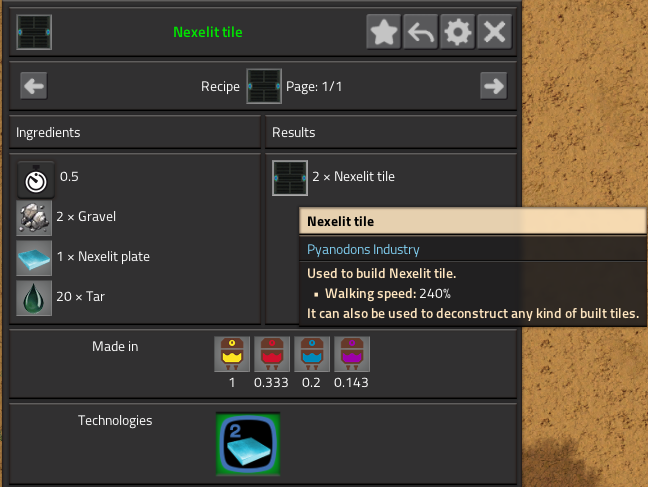Select the blue assembling machine icon
The width and height of the screenshot is (648, 487).
(x=312, y=354)
